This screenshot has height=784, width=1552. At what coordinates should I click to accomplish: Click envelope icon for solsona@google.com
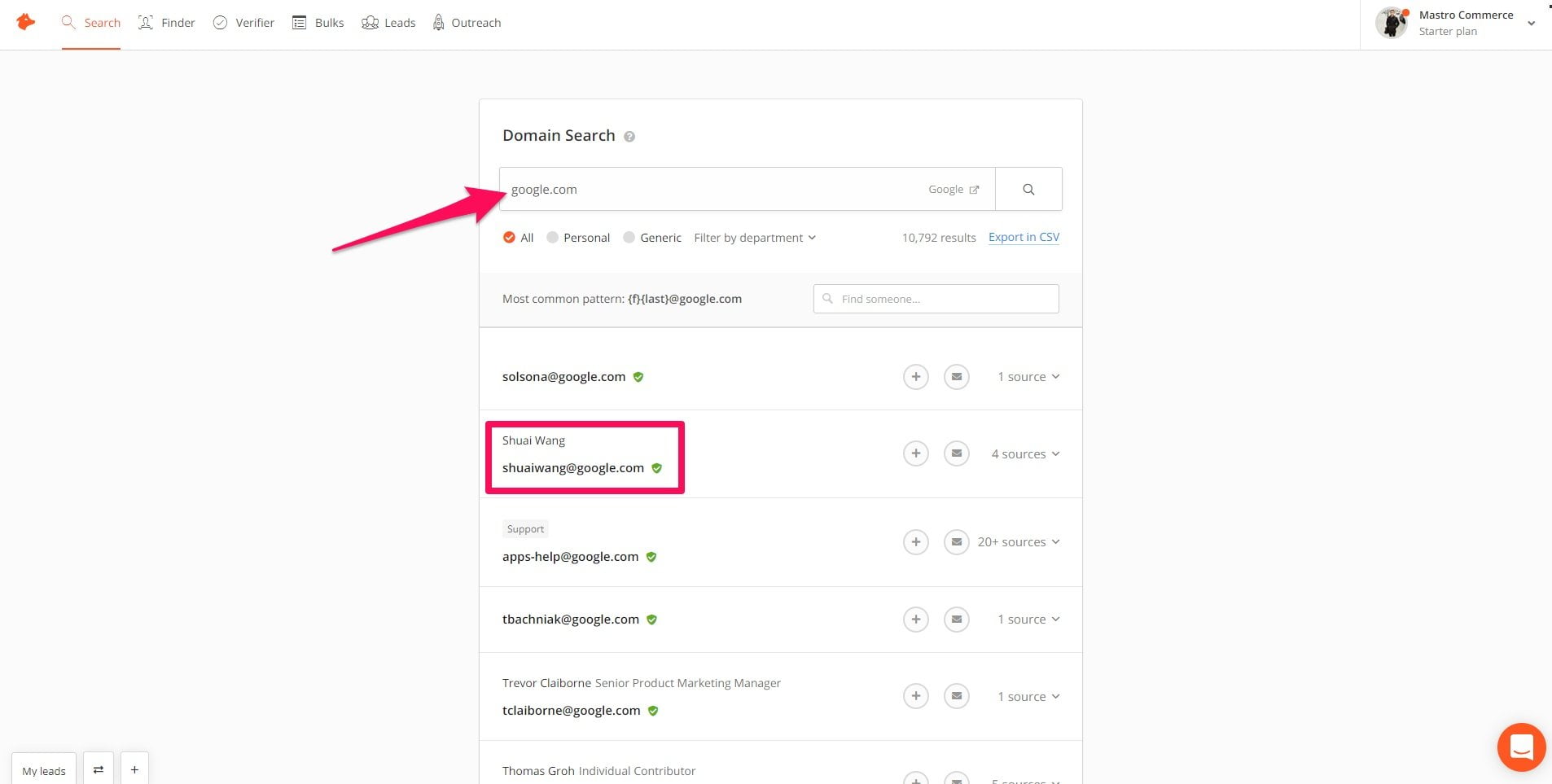tap(957, 377)
